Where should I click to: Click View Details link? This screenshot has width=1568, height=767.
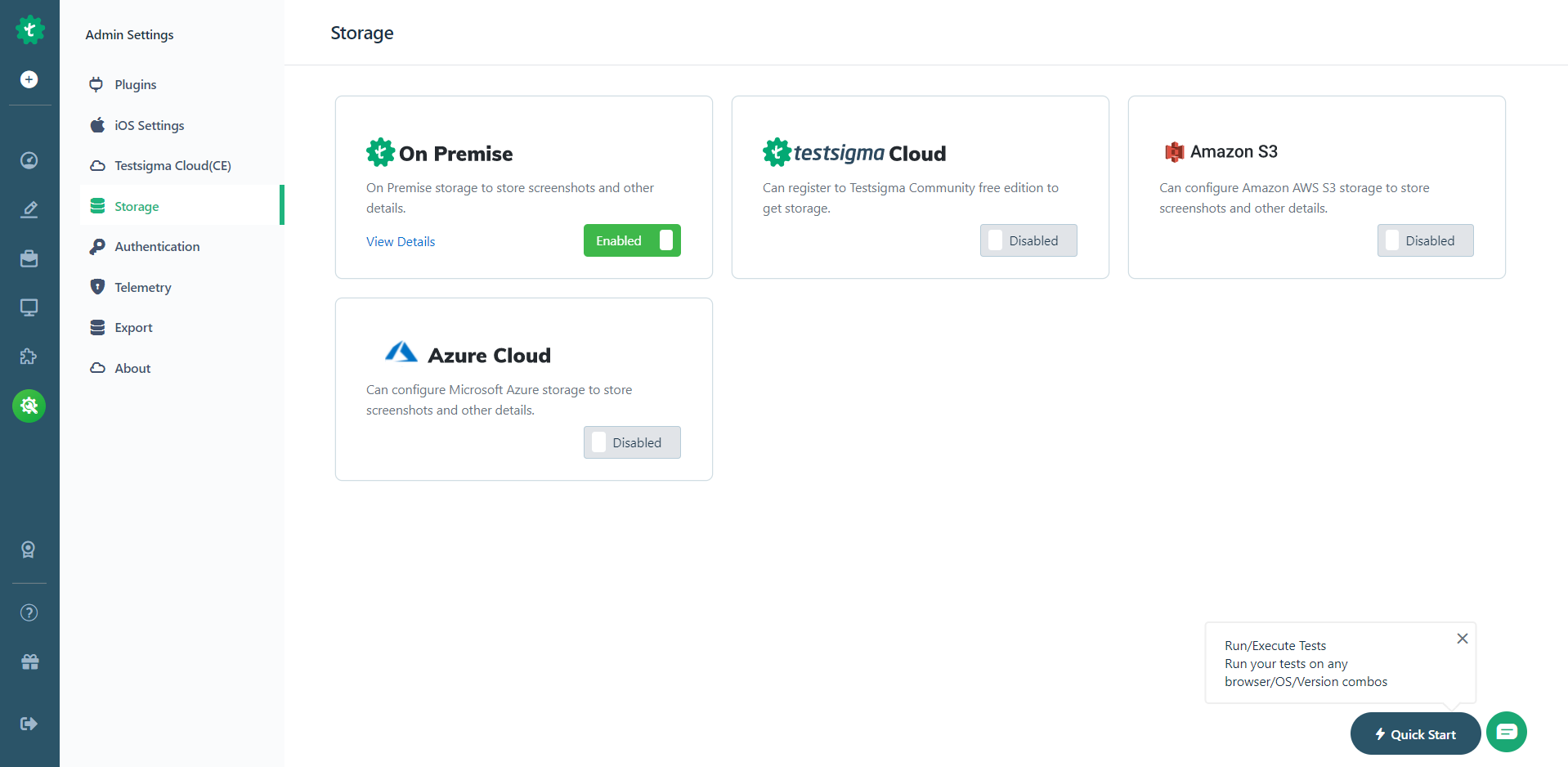[x=401, y=241]
